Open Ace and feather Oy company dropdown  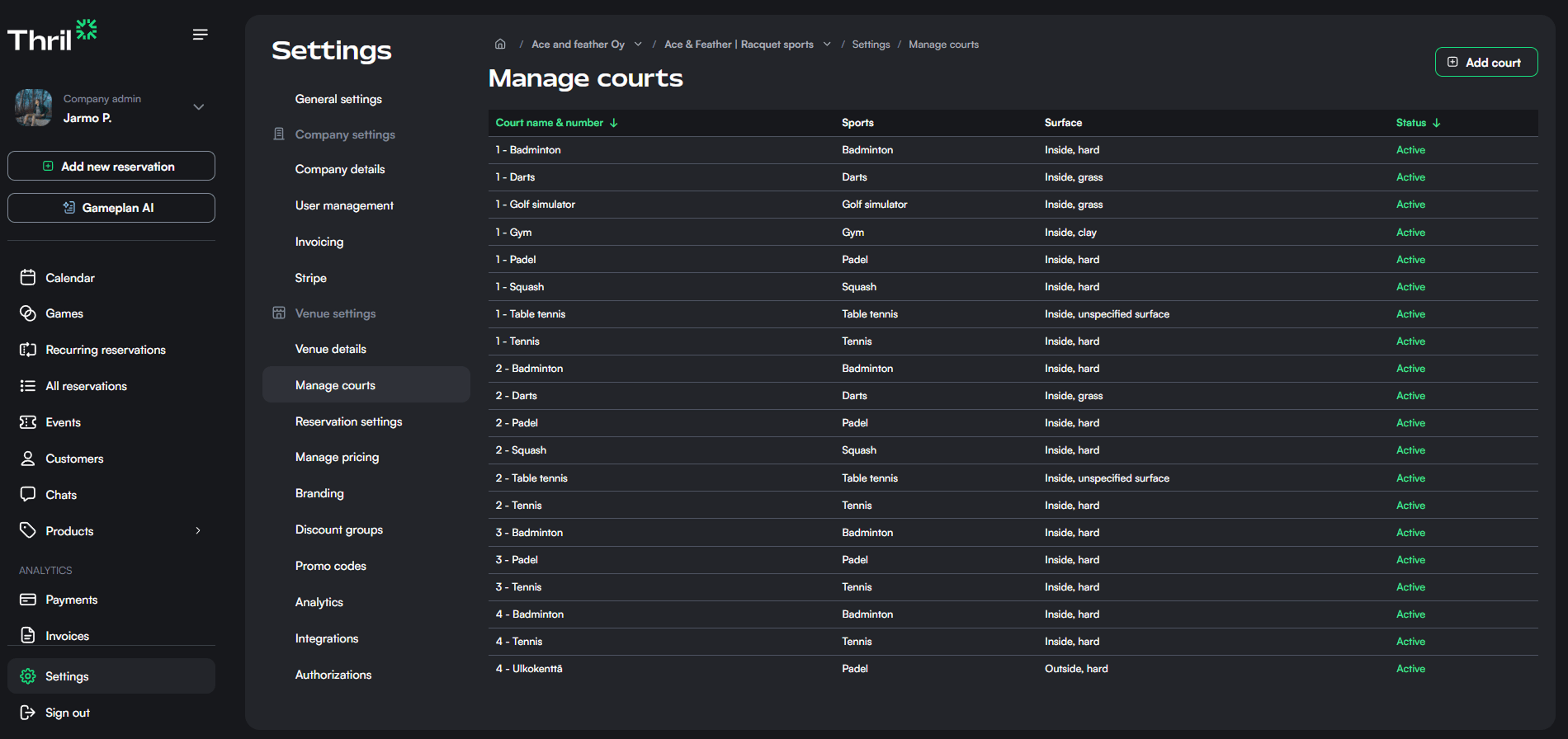pos(638,45)
